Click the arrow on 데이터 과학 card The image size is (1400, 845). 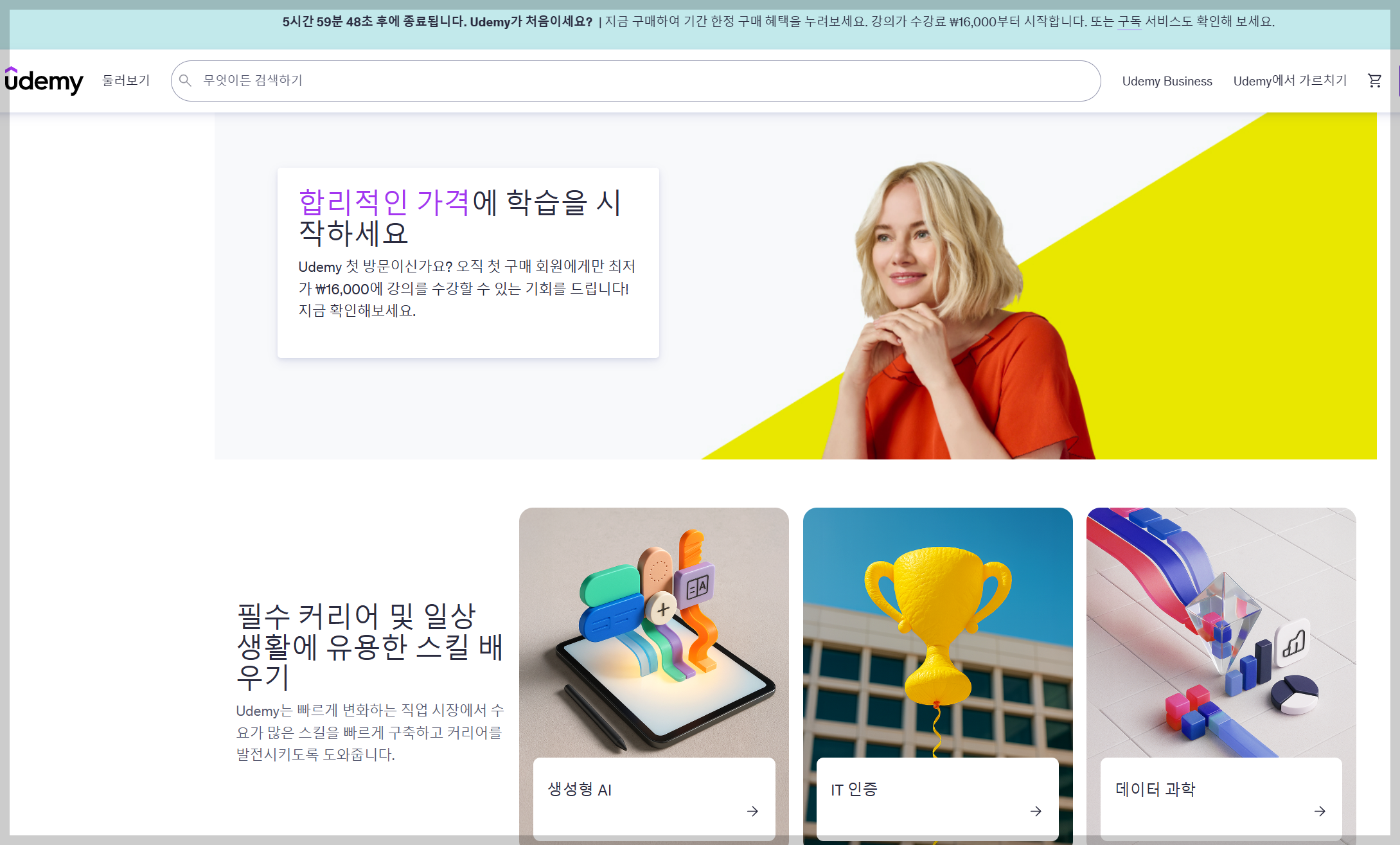coord(1320,811)
